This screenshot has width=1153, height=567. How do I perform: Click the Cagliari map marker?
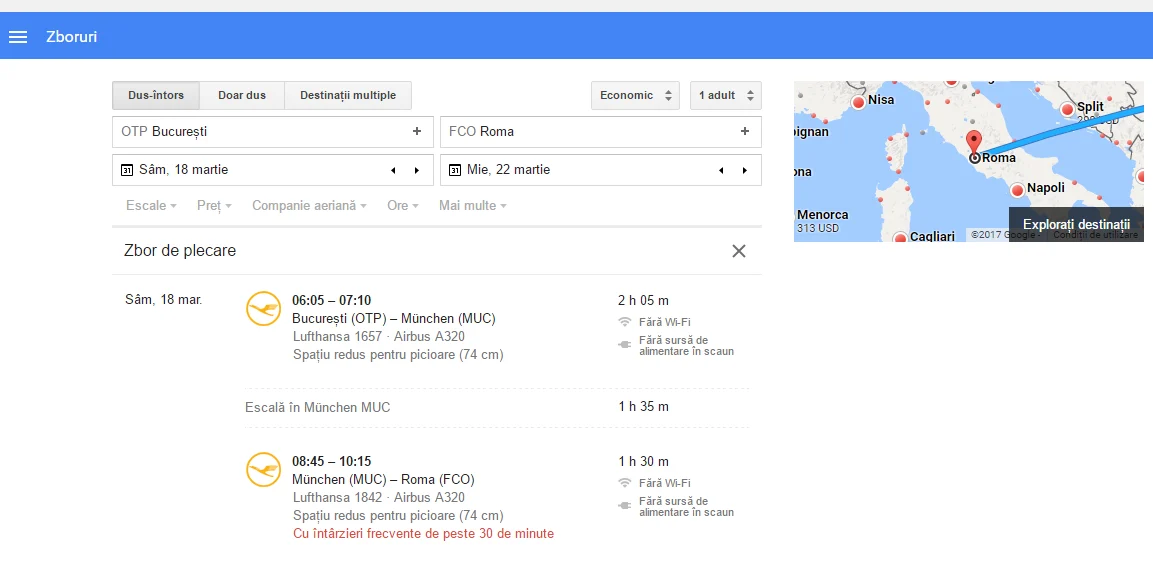pyautogui.click(x=901, y=238)
